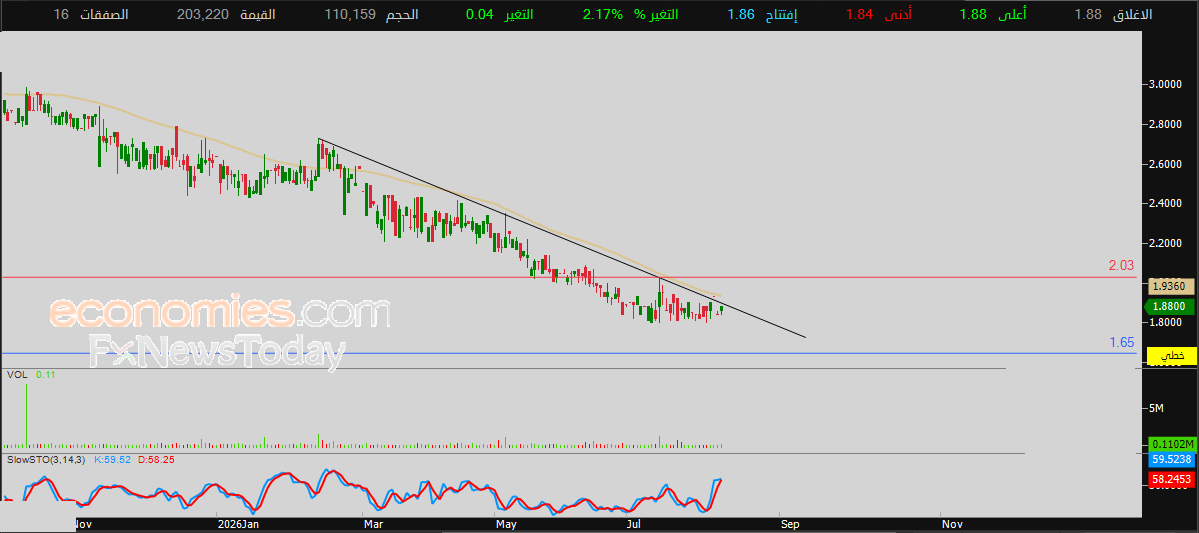Click the التغير % percentage change value
The image size is (1199, 533).
(x=603, y=15)
